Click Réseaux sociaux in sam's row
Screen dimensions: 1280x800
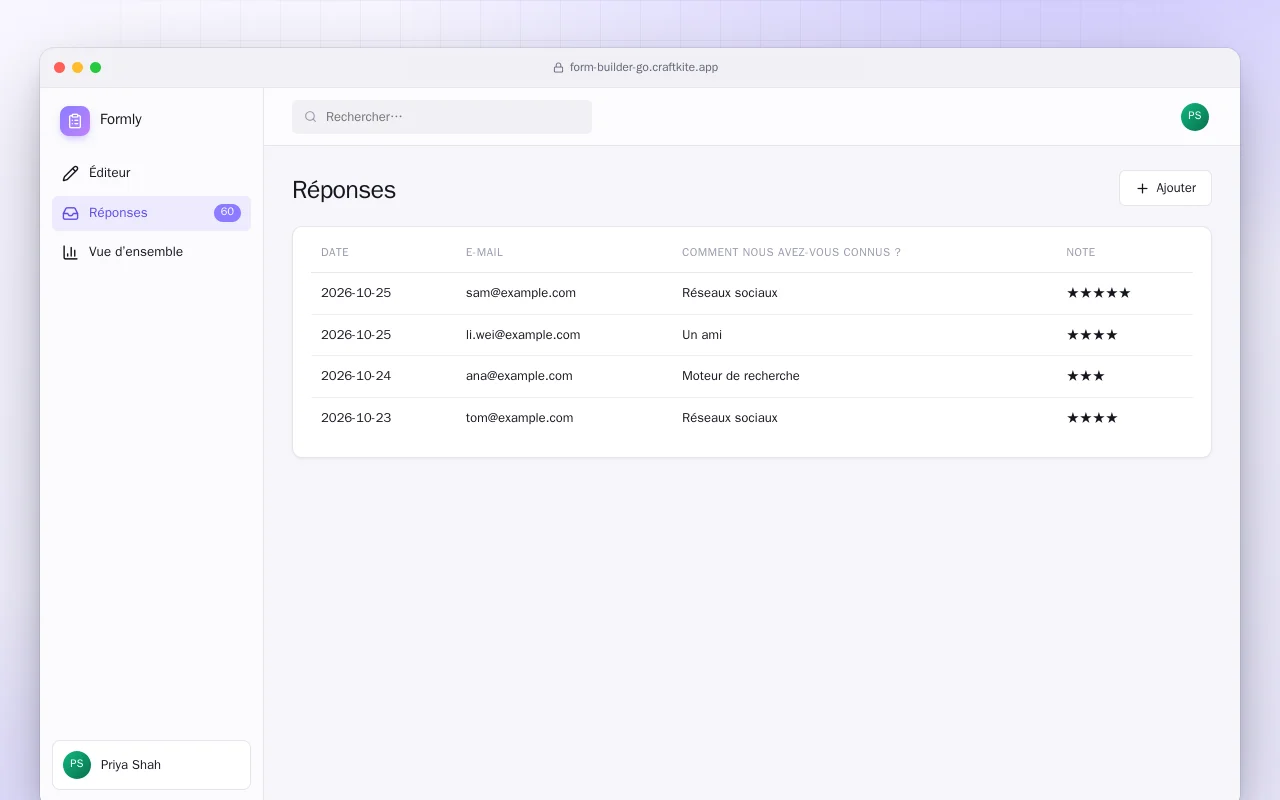coord(730,293)
